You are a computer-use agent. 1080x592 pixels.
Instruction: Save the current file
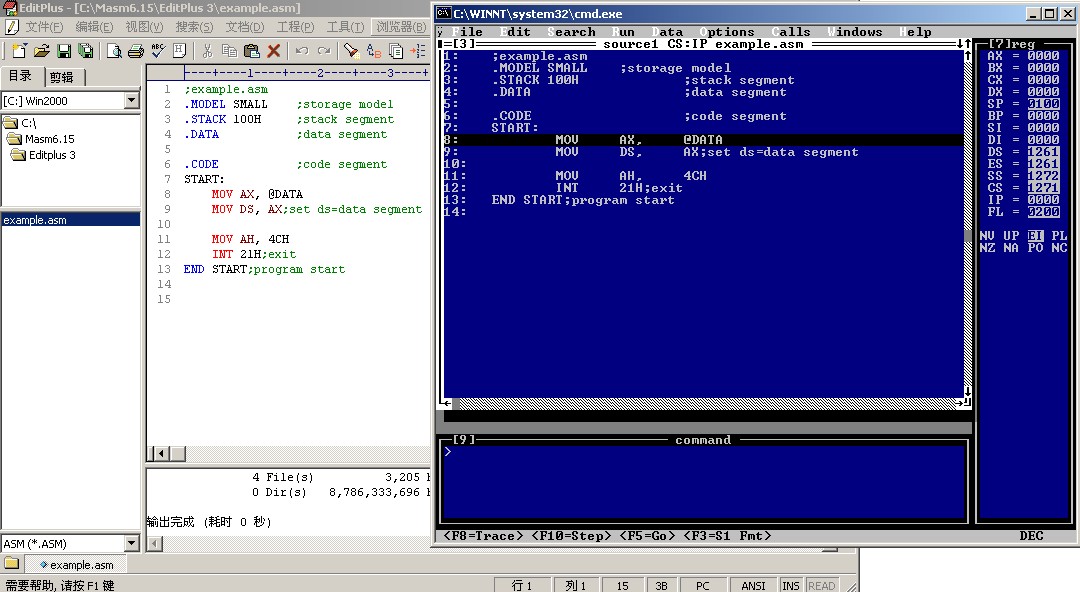(64, 50)
